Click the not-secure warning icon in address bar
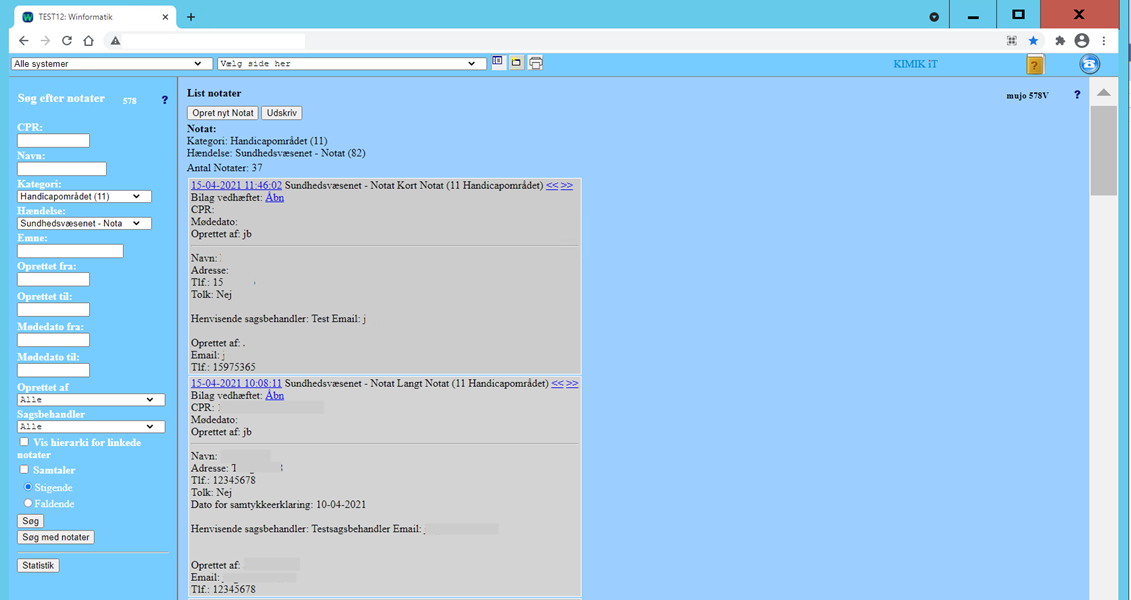The width and height of the screenshot is (1131, 600). pos(115,41)
